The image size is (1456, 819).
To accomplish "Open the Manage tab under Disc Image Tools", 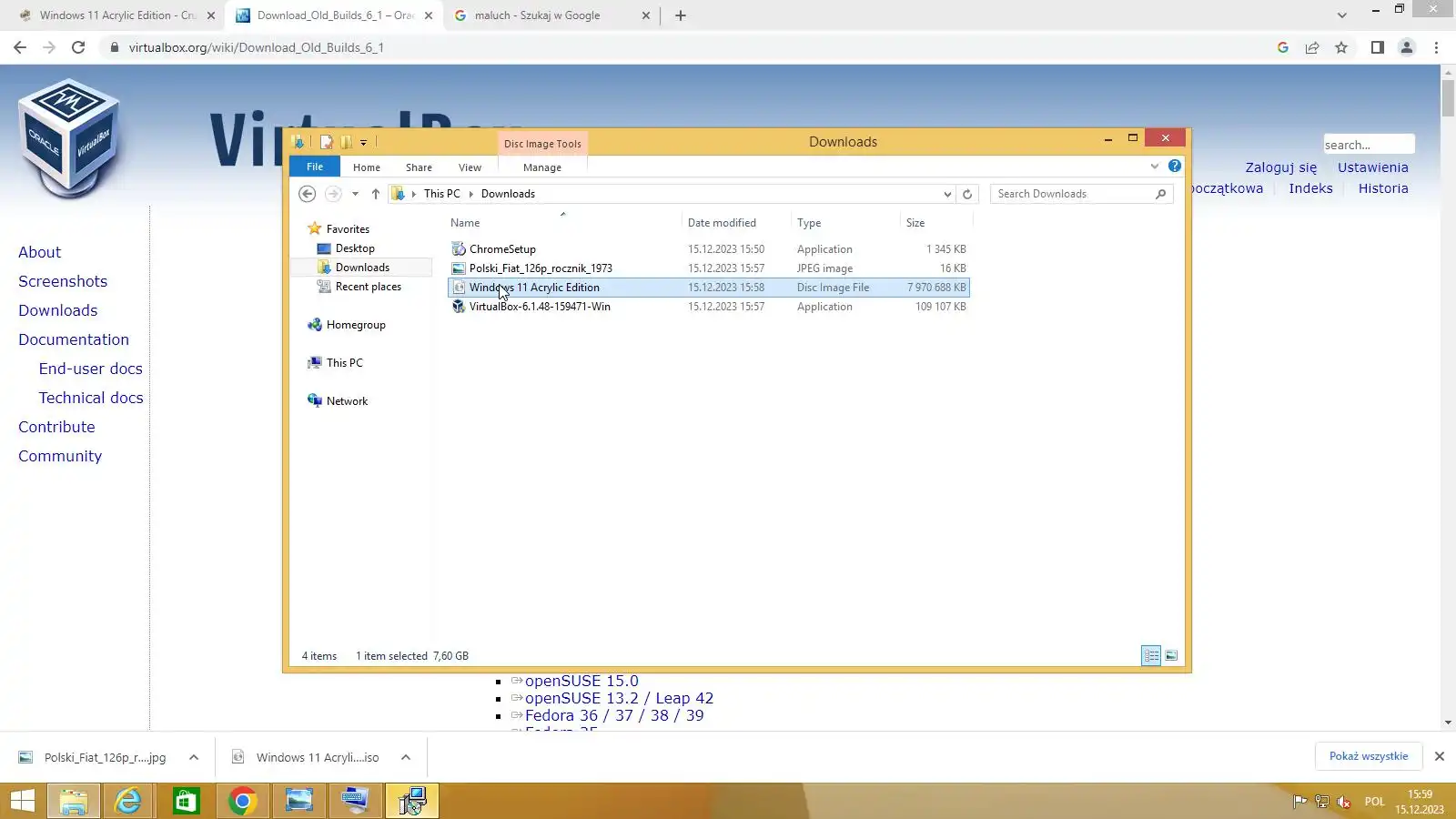I will (542, 167).
